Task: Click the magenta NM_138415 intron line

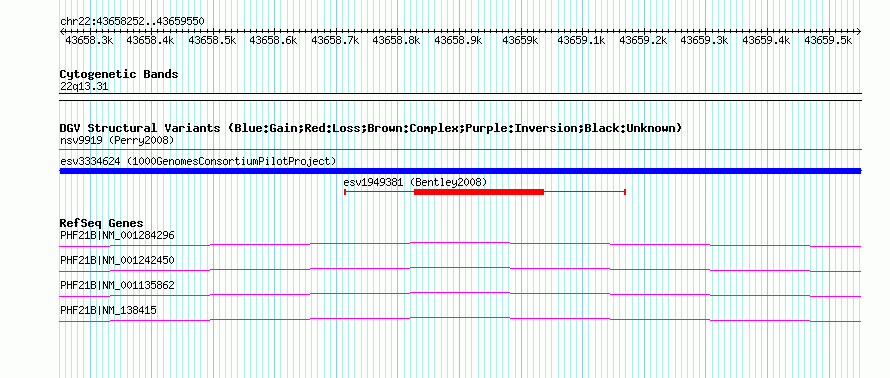Action: [460, 320]
